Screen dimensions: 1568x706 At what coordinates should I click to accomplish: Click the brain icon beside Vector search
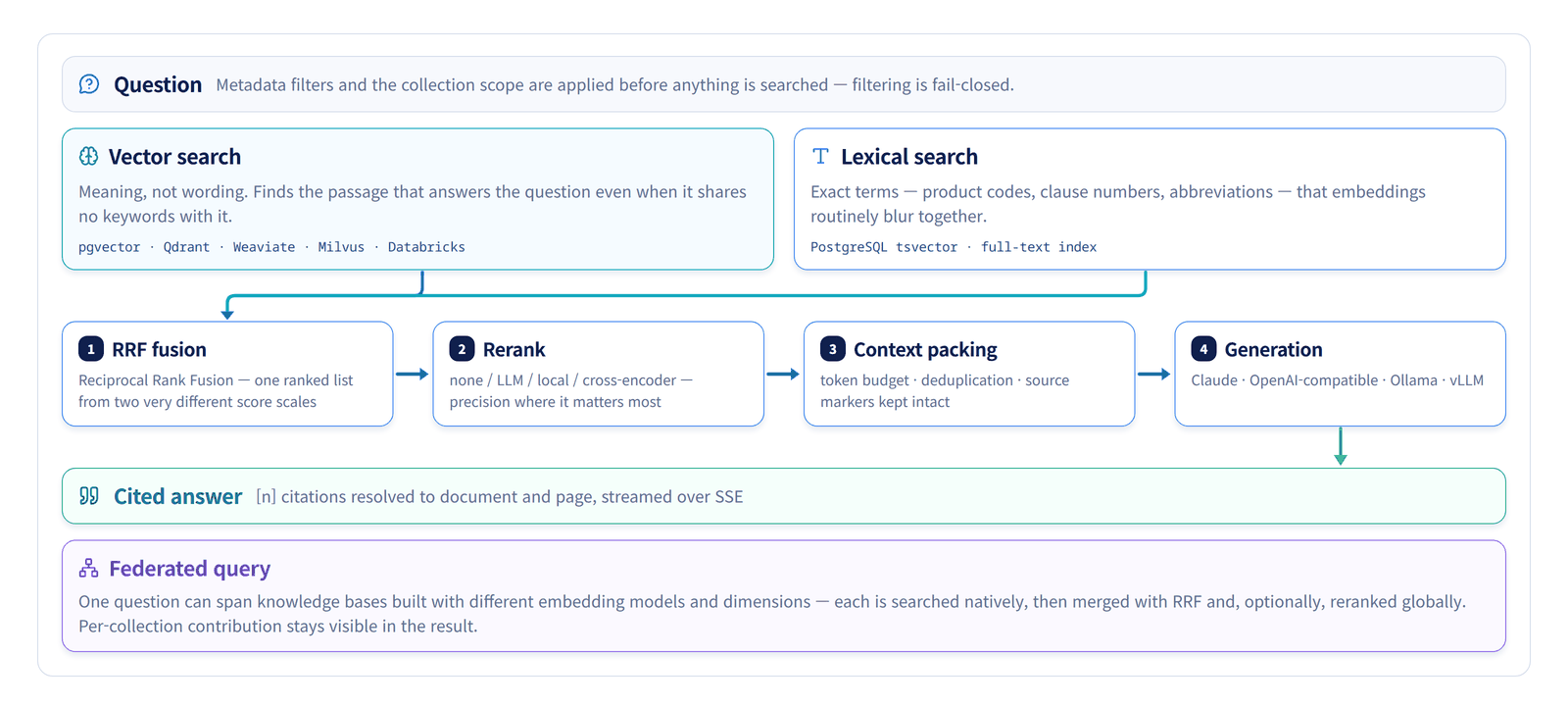[x=88, y=156]
